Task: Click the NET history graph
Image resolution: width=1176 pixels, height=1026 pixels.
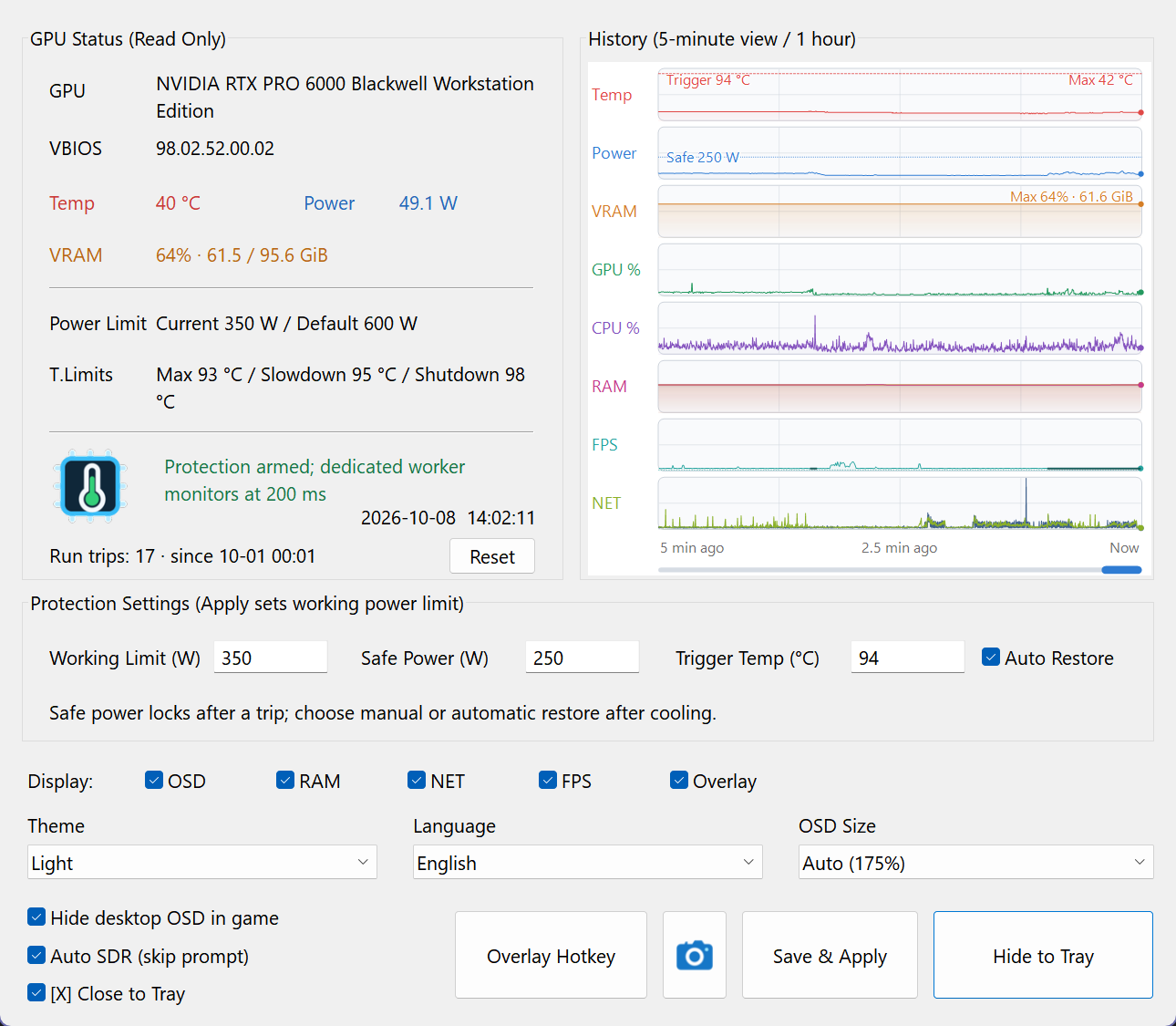Action: point(900,503)
